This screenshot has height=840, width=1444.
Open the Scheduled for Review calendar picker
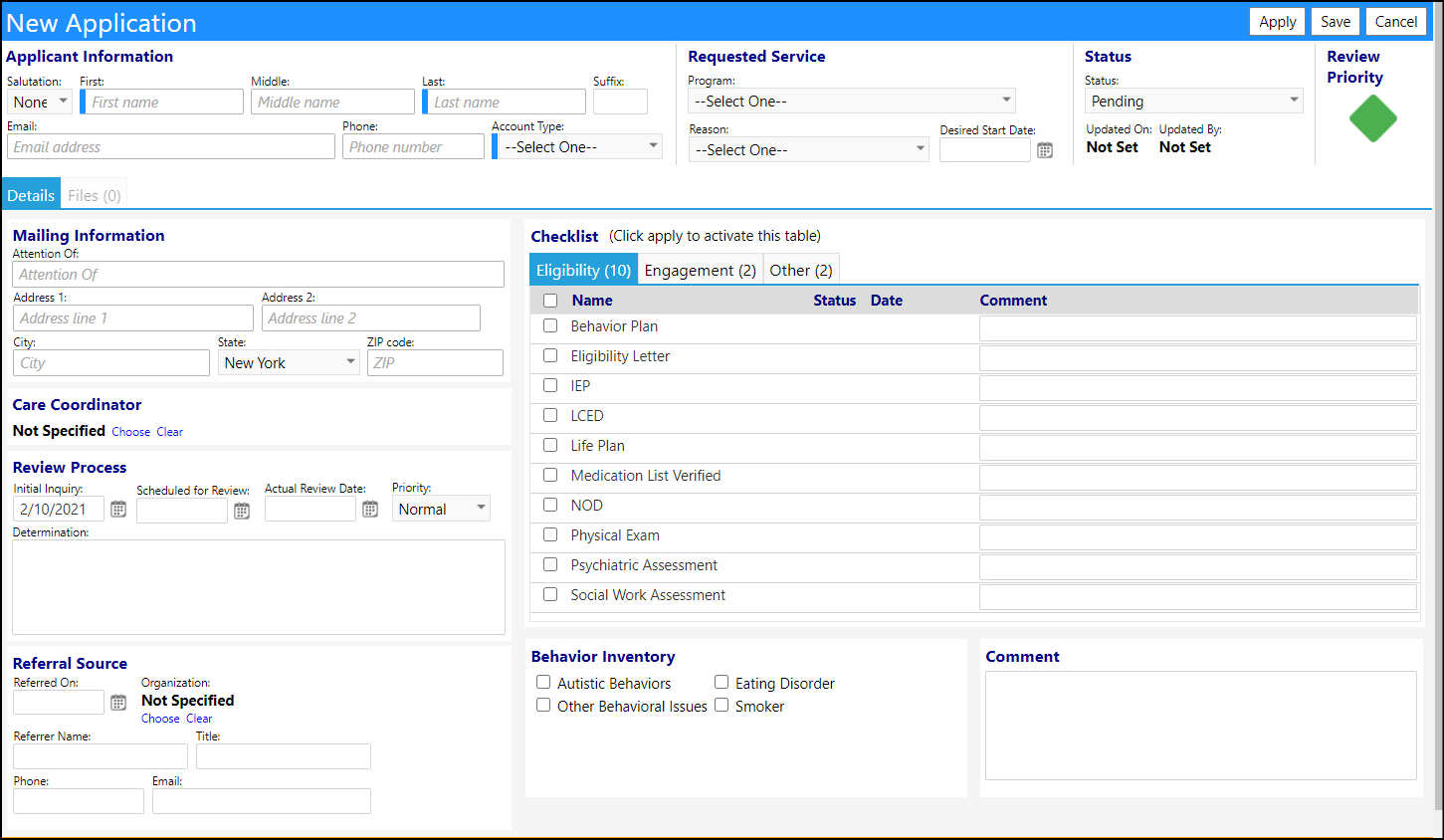pos(242,511)
